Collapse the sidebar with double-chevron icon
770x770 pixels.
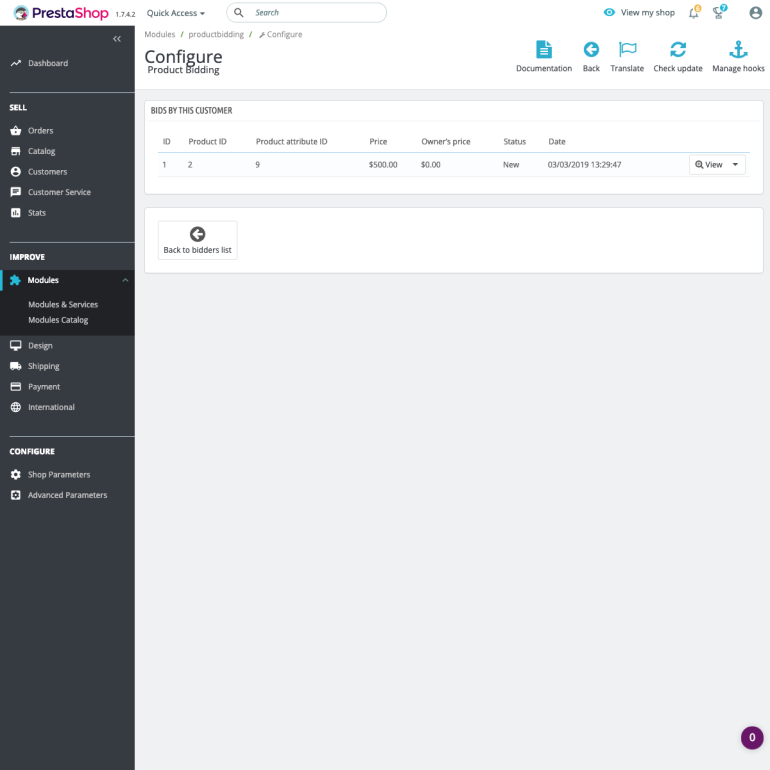(117, 39)
